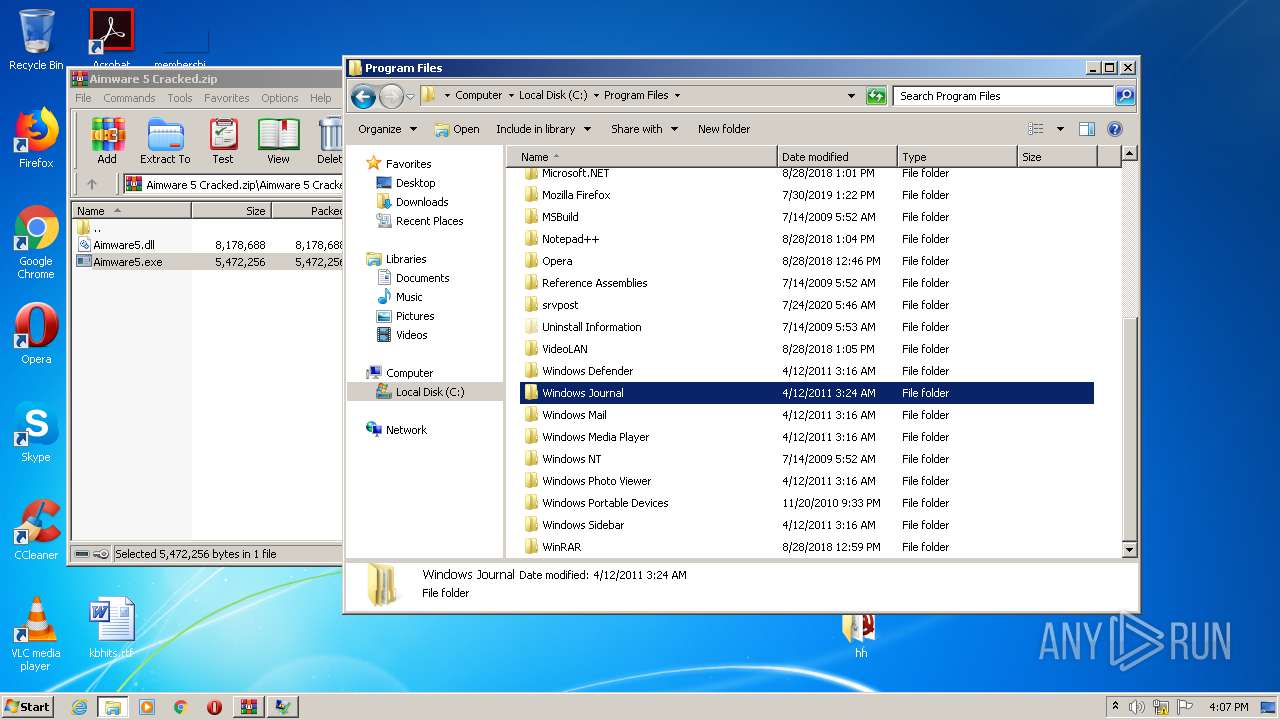Click the Start button

pos(28,707)
